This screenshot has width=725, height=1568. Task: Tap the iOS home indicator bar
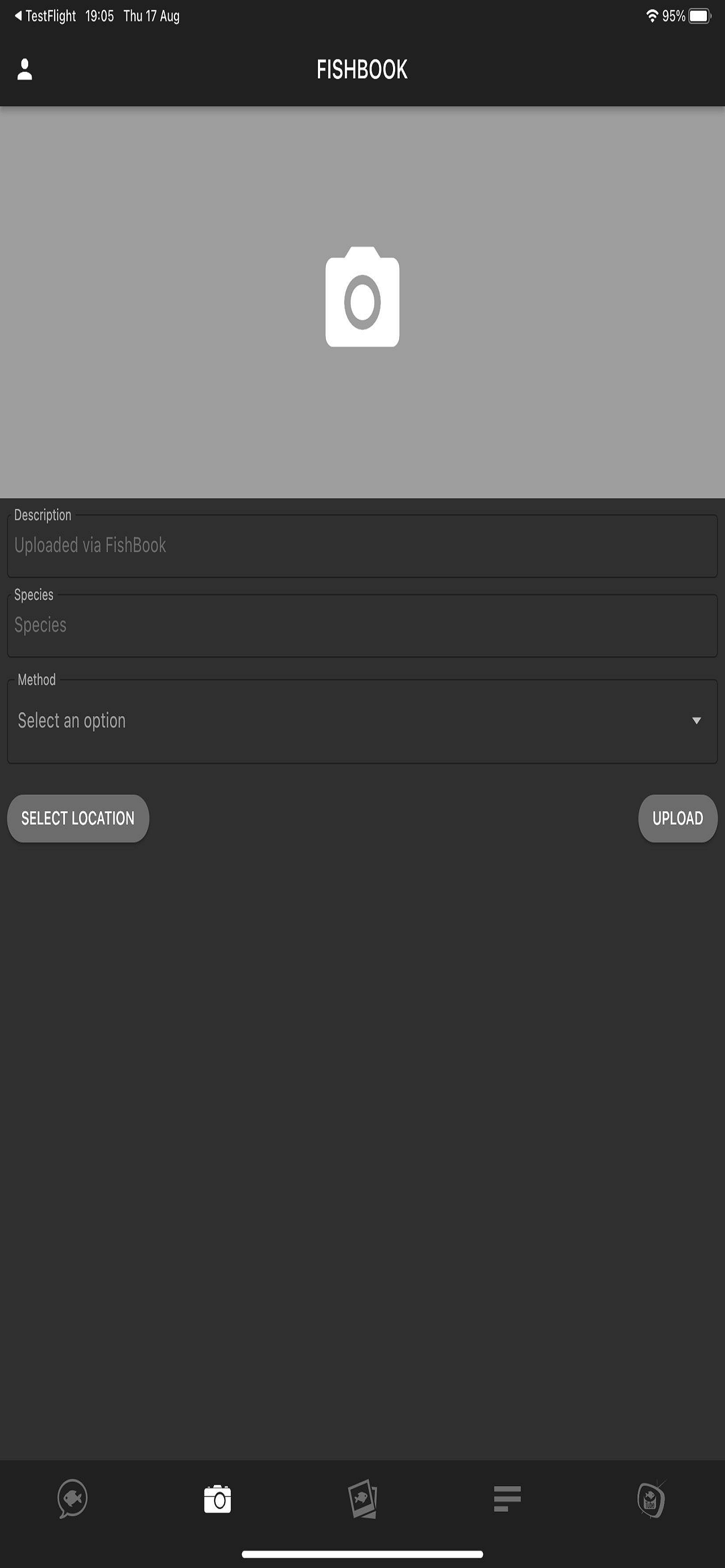pos(362,1554)
